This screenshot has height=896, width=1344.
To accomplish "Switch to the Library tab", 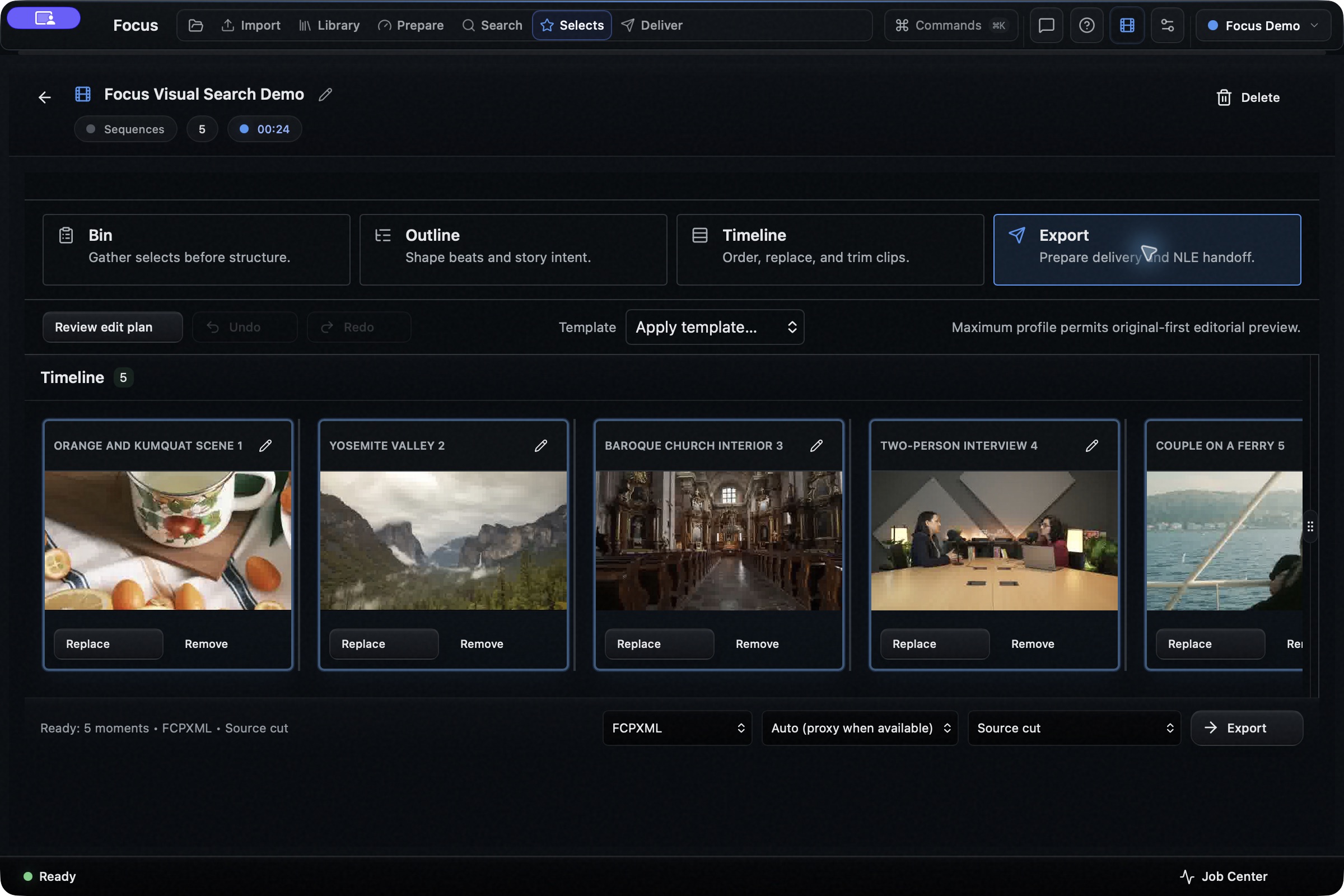I will point(329,25).
